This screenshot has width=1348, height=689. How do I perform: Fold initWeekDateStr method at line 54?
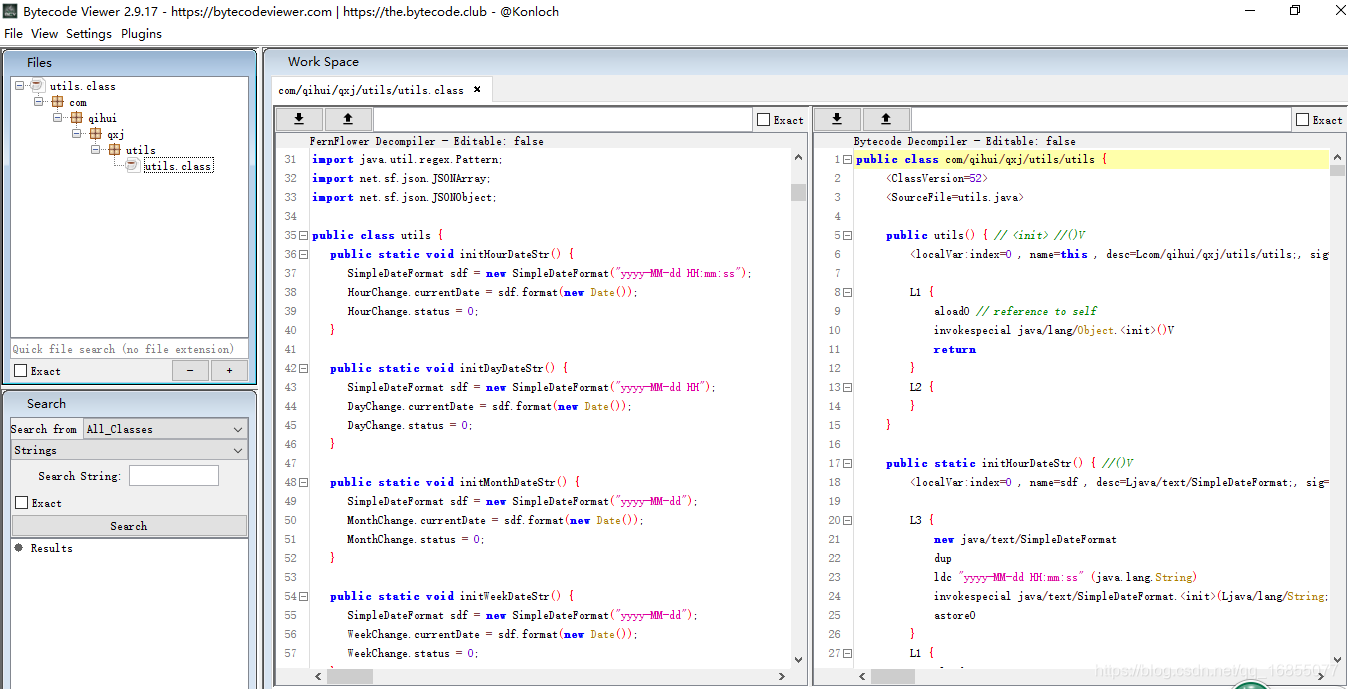(304, 597)
